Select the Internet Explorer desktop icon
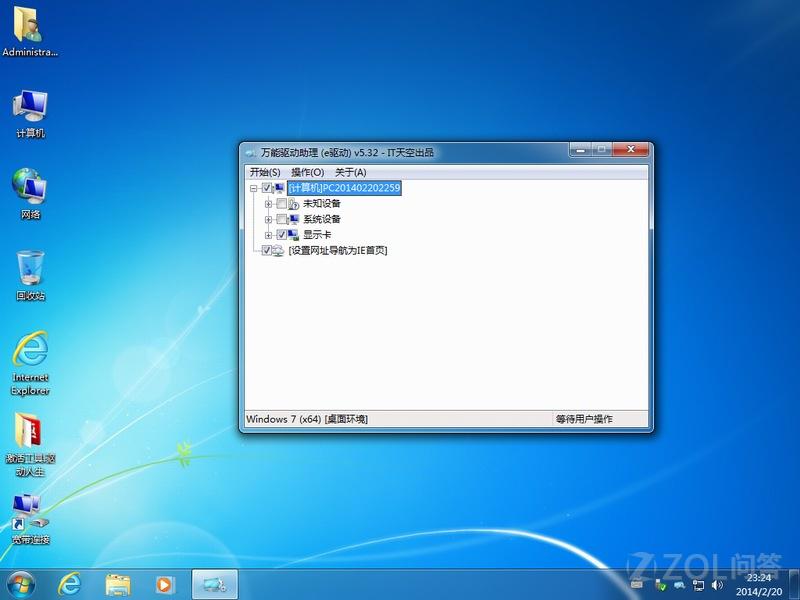 (30, 363)
